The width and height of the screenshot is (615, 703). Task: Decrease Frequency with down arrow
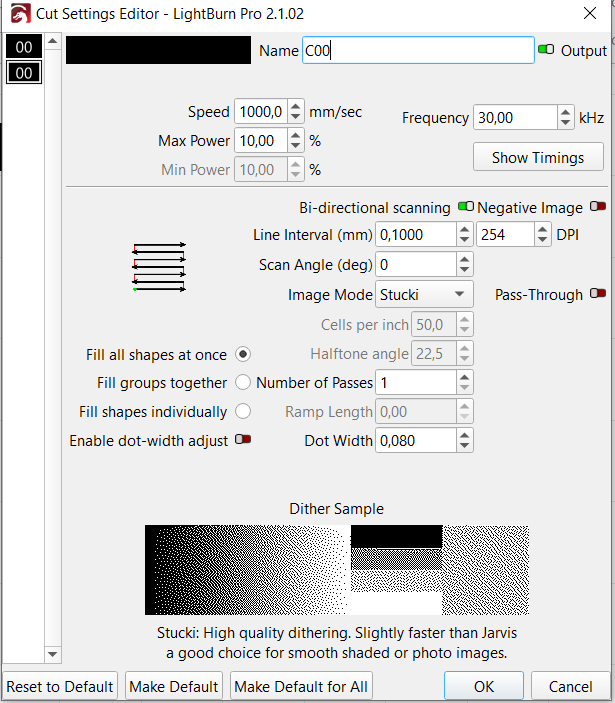pos(566,123)
